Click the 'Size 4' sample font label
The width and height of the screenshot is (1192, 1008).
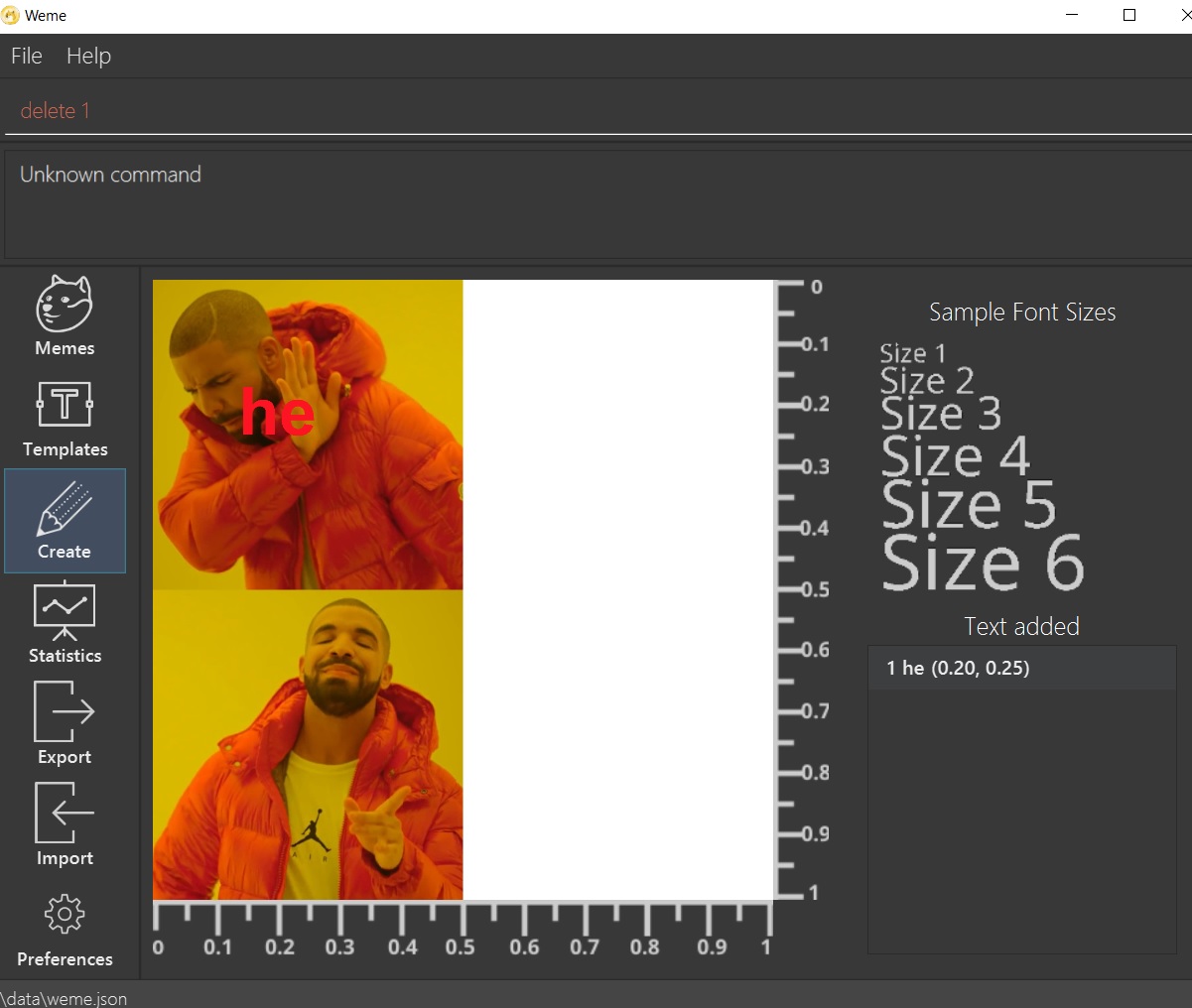[956, 457]
